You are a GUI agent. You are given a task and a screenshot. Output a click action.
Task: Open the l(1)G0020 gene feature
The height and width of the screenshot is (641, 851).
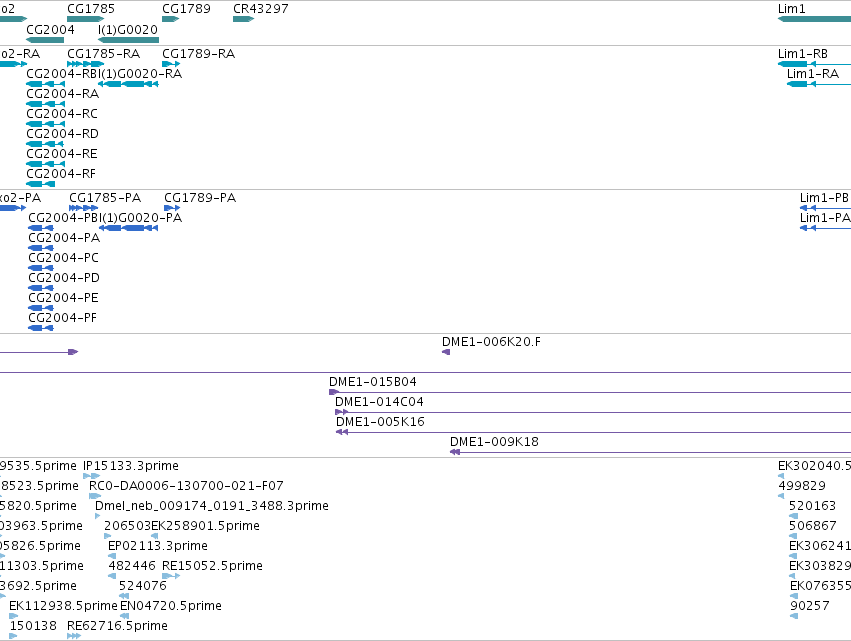(x=129, y=40)
